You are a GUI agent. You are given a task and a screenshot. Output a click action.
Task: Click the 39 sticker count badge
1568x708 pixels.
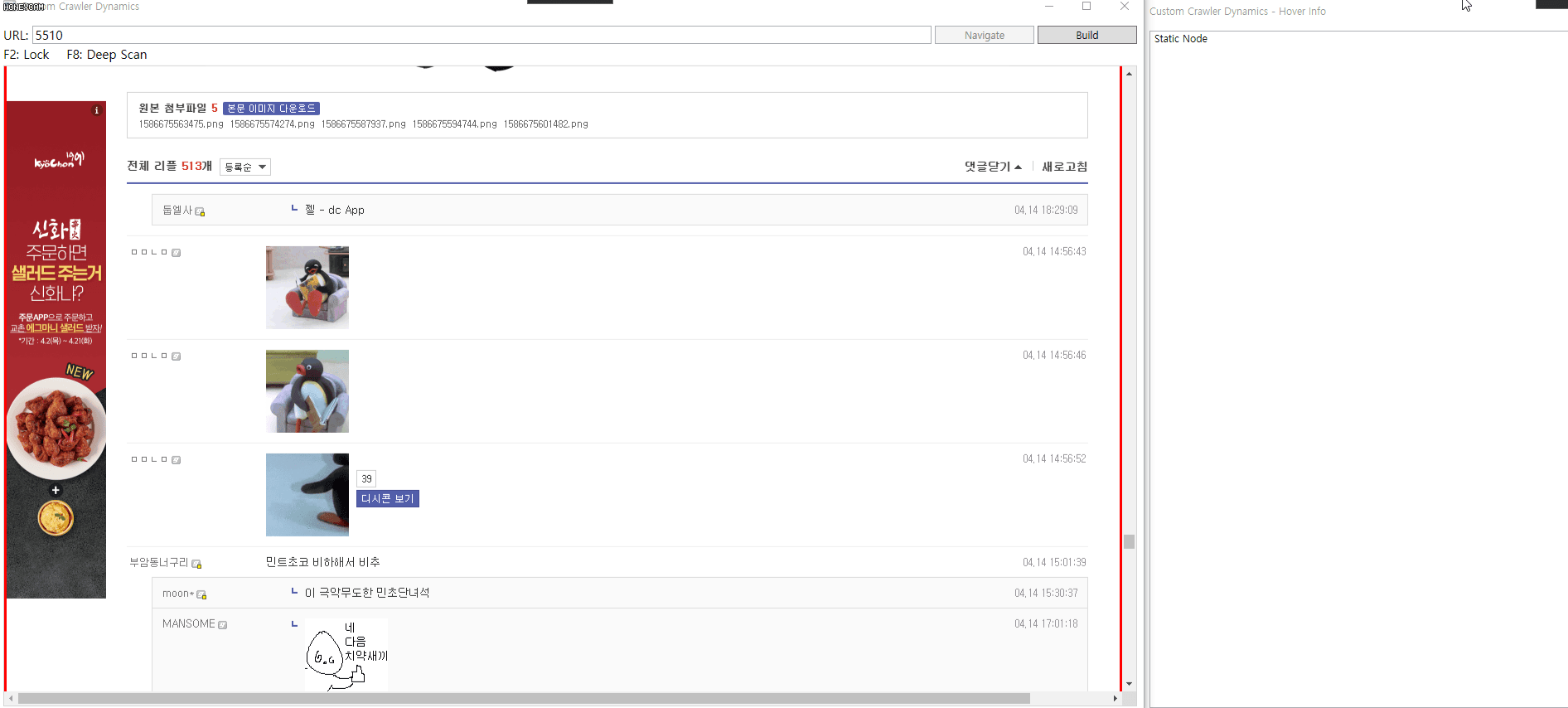(x=366, y=479)
